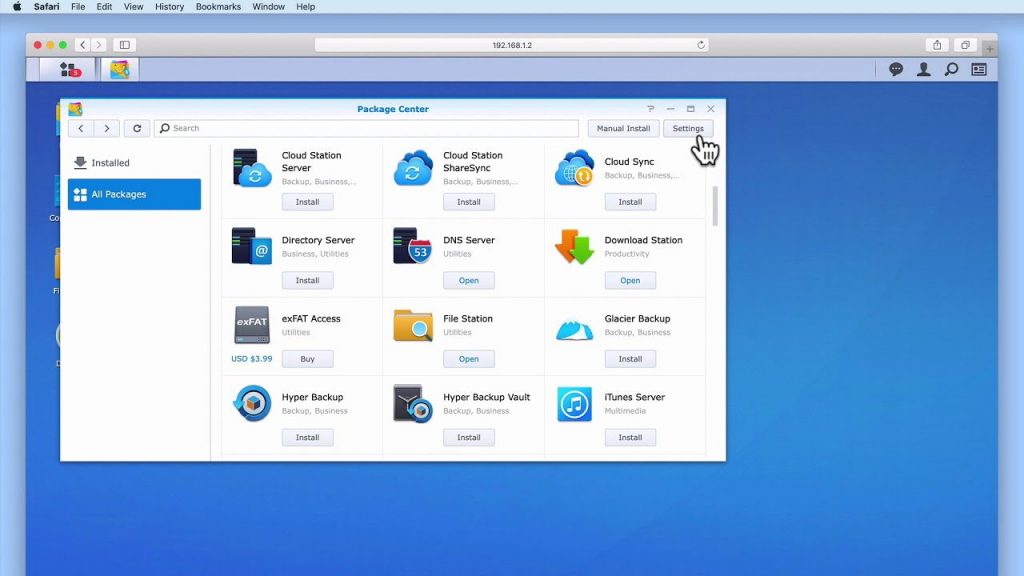Click the iTunes Server music icon
This screenshot has width=1024, height=576.
click(x=574, y=403)
